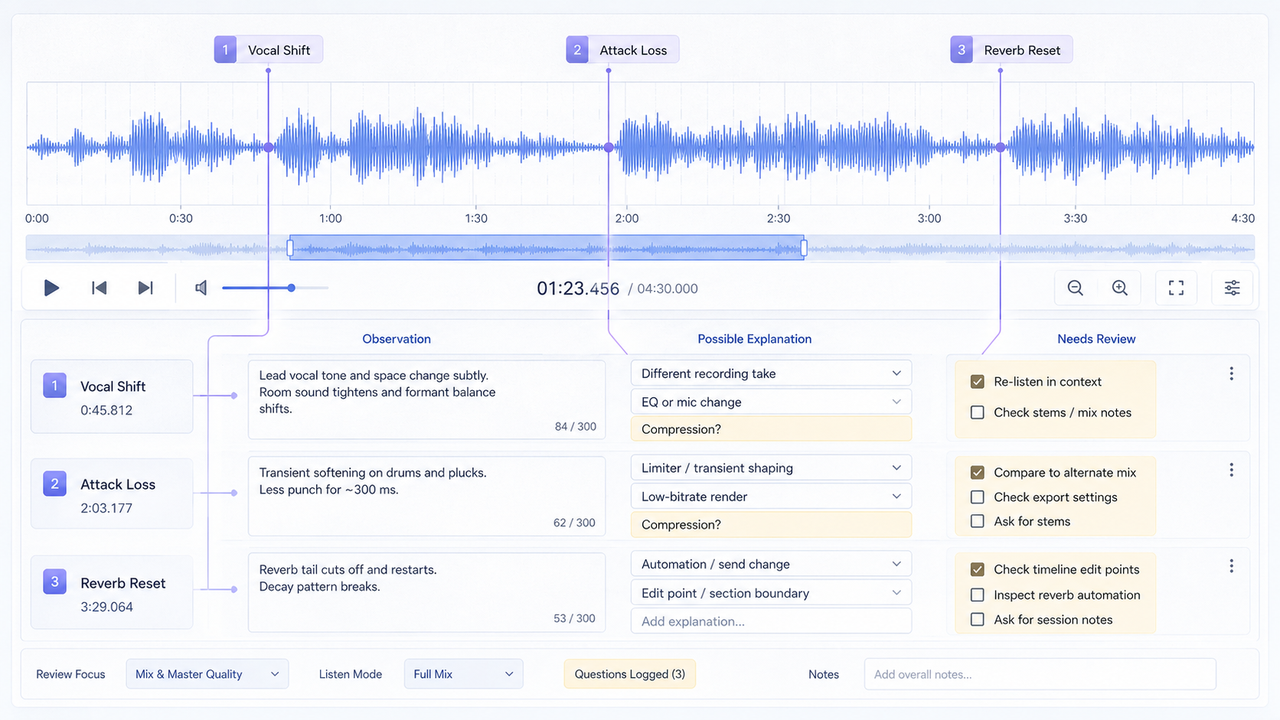
Task: Check the Check stems / mix notes box
Action: pos(977,412)
